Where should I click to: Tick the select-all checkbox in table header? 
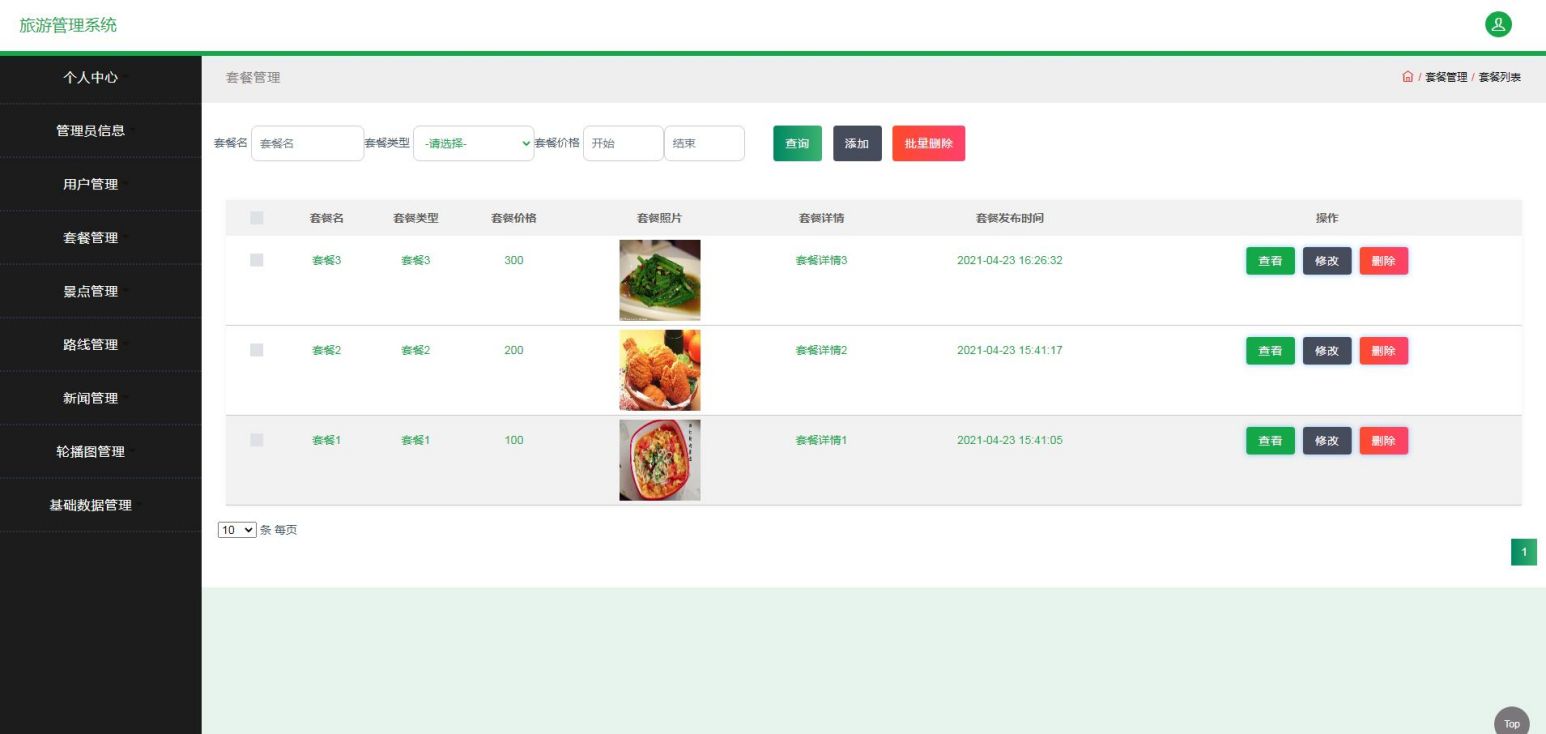pyautogui.click(x=257, y=218)
